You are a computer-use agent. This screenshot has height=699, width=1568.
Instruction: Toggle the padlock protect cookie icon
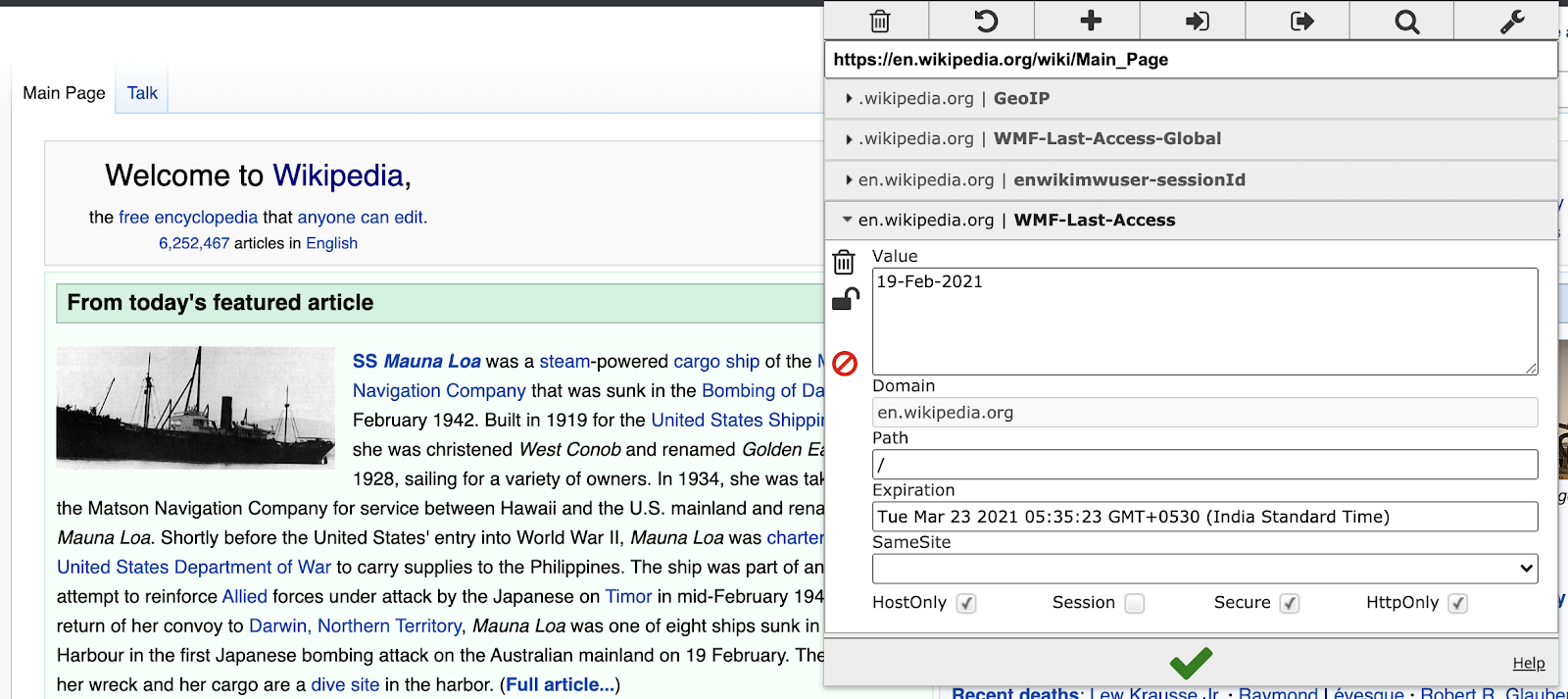coord(845,299)
